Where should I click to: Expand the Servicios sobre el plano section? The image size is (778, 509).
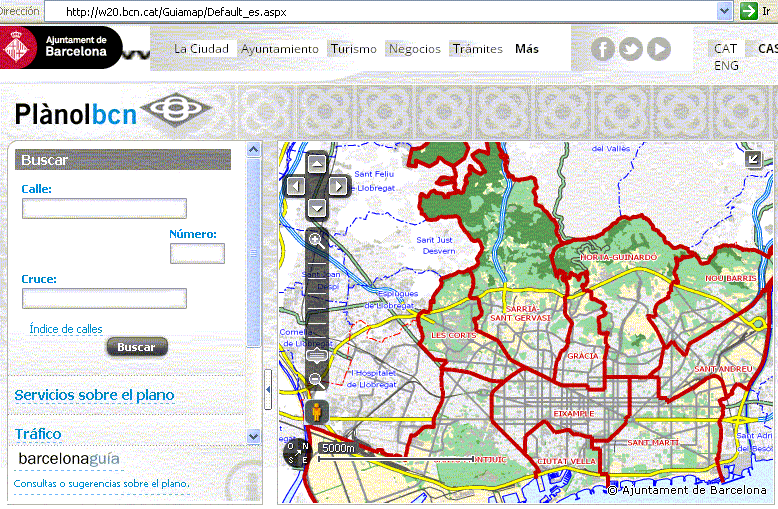pyautogui.click(x=94, y=395)
